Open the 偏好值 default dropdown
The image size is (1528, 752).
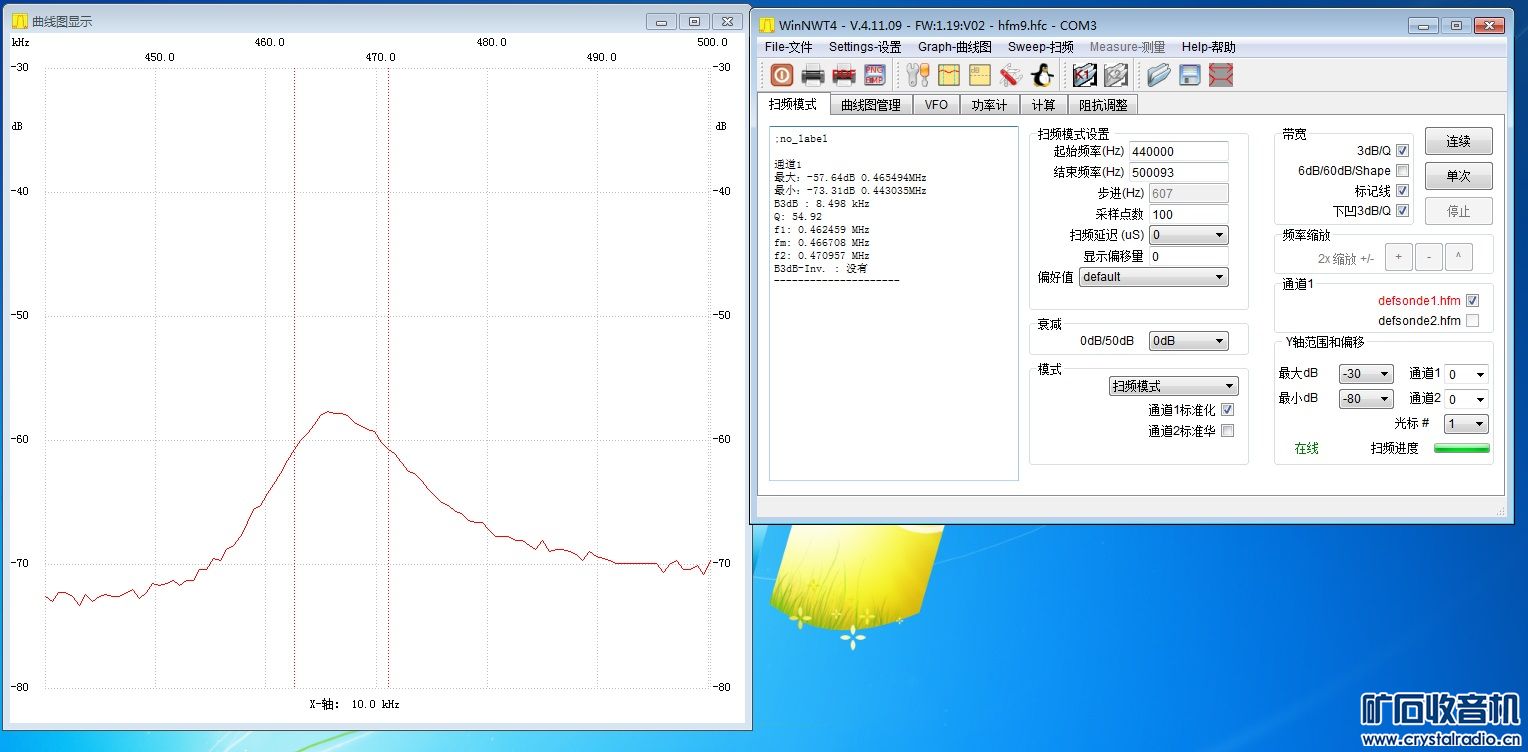pos(1153,277)
